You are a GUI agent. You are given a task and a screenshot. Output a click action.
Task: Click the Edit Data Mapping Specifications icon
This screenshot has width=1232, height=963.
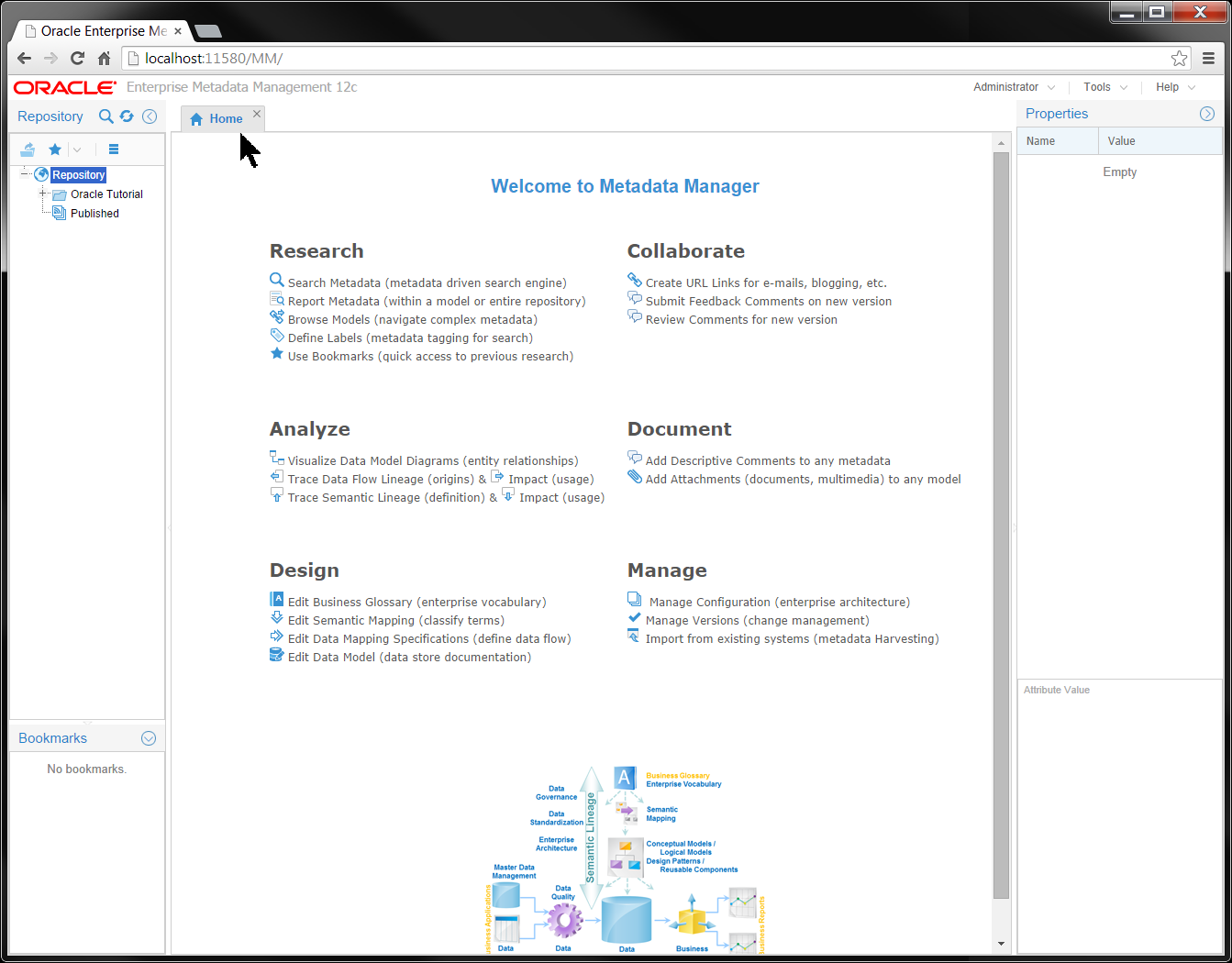pos(277,636)
